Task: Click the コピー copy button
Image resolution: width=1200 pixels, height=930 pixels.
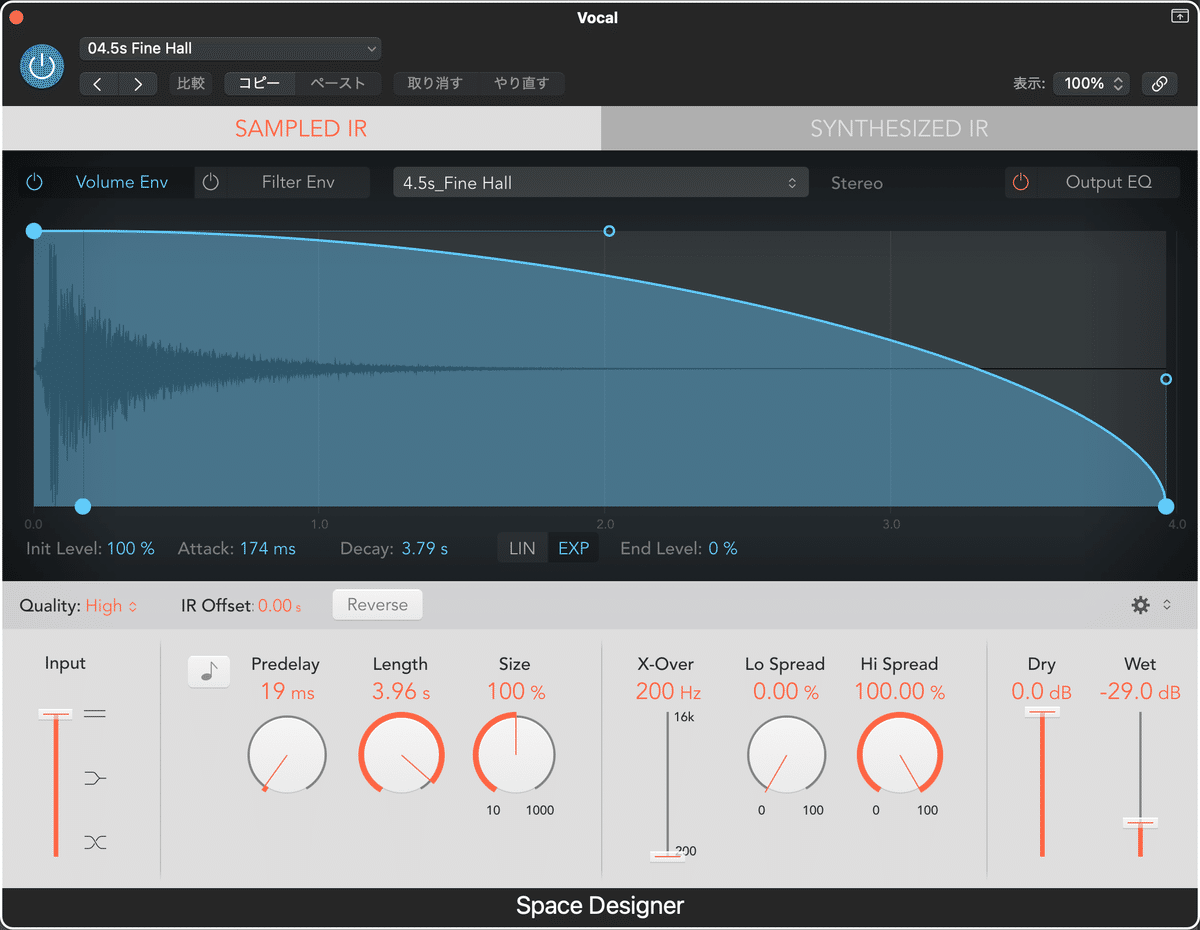Action: tap(260, 84)
